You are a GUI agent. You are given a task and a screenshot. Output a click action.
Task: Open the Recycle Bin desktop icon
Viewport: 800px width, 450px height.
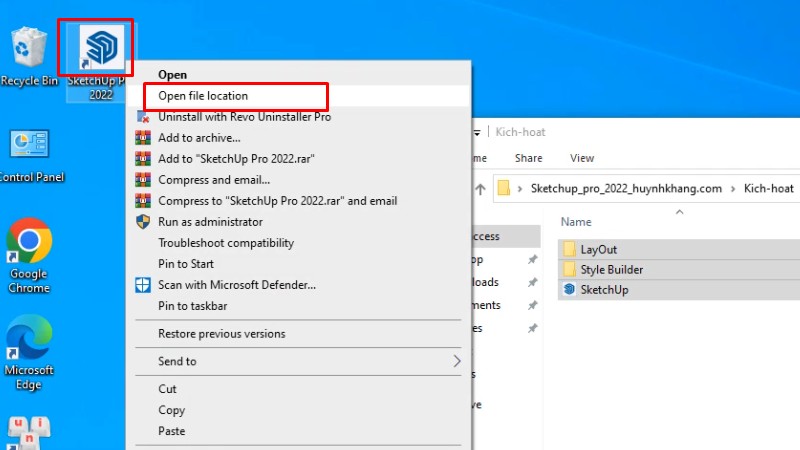(x=29, y=50)
